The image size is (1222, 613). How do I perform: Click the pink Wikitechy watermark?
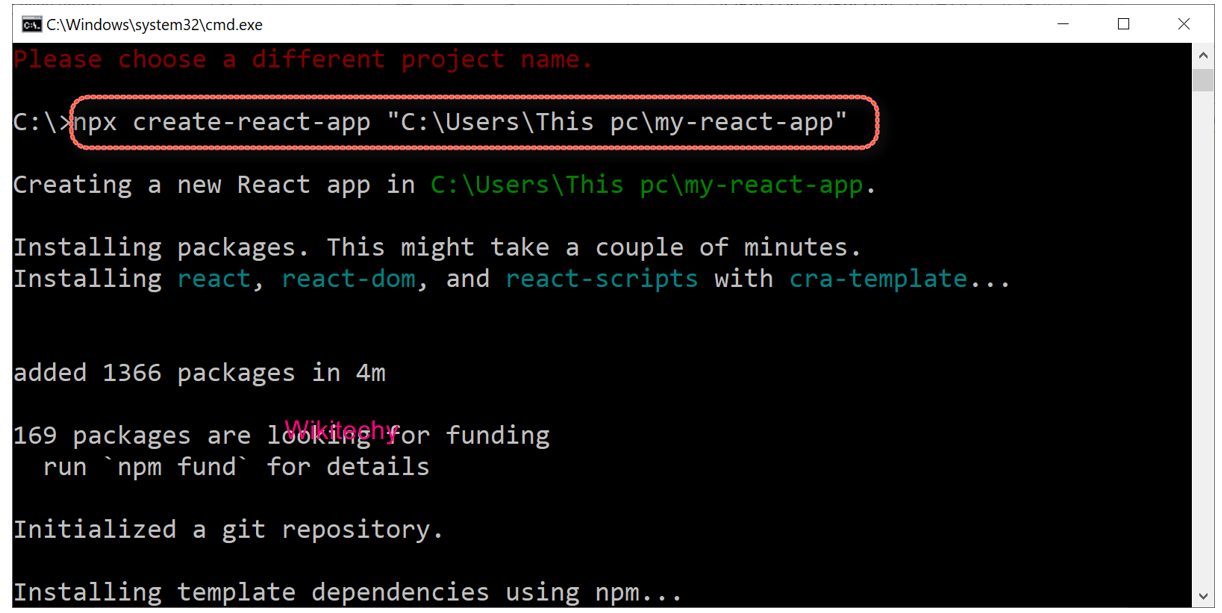pos(340,430)
